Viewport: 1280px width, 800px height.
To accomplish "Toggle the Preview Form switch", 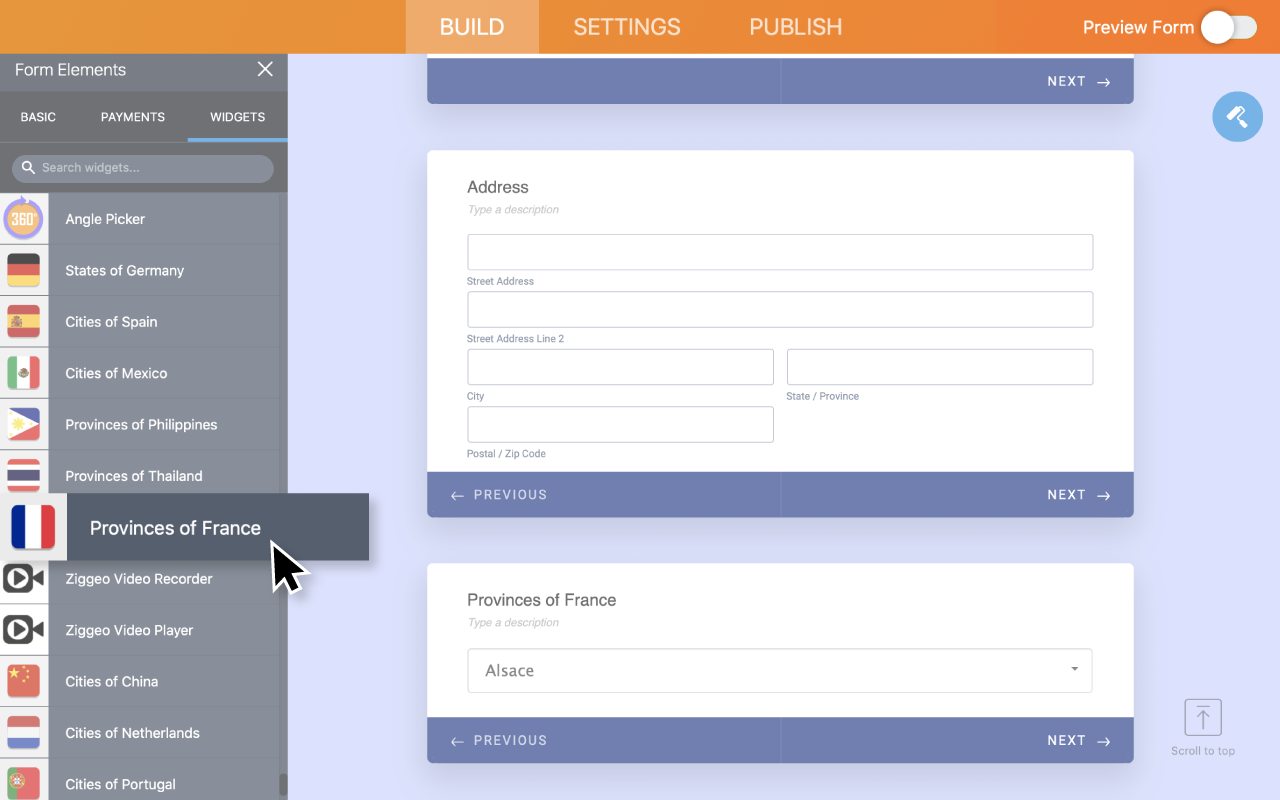I will point(1229,27).
